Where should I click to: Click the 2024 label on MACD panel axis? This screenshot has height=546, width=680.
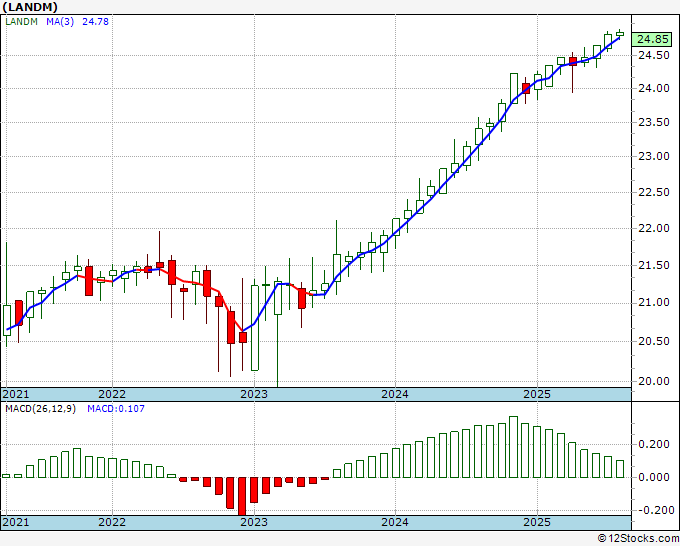click(x=395, y=522)
